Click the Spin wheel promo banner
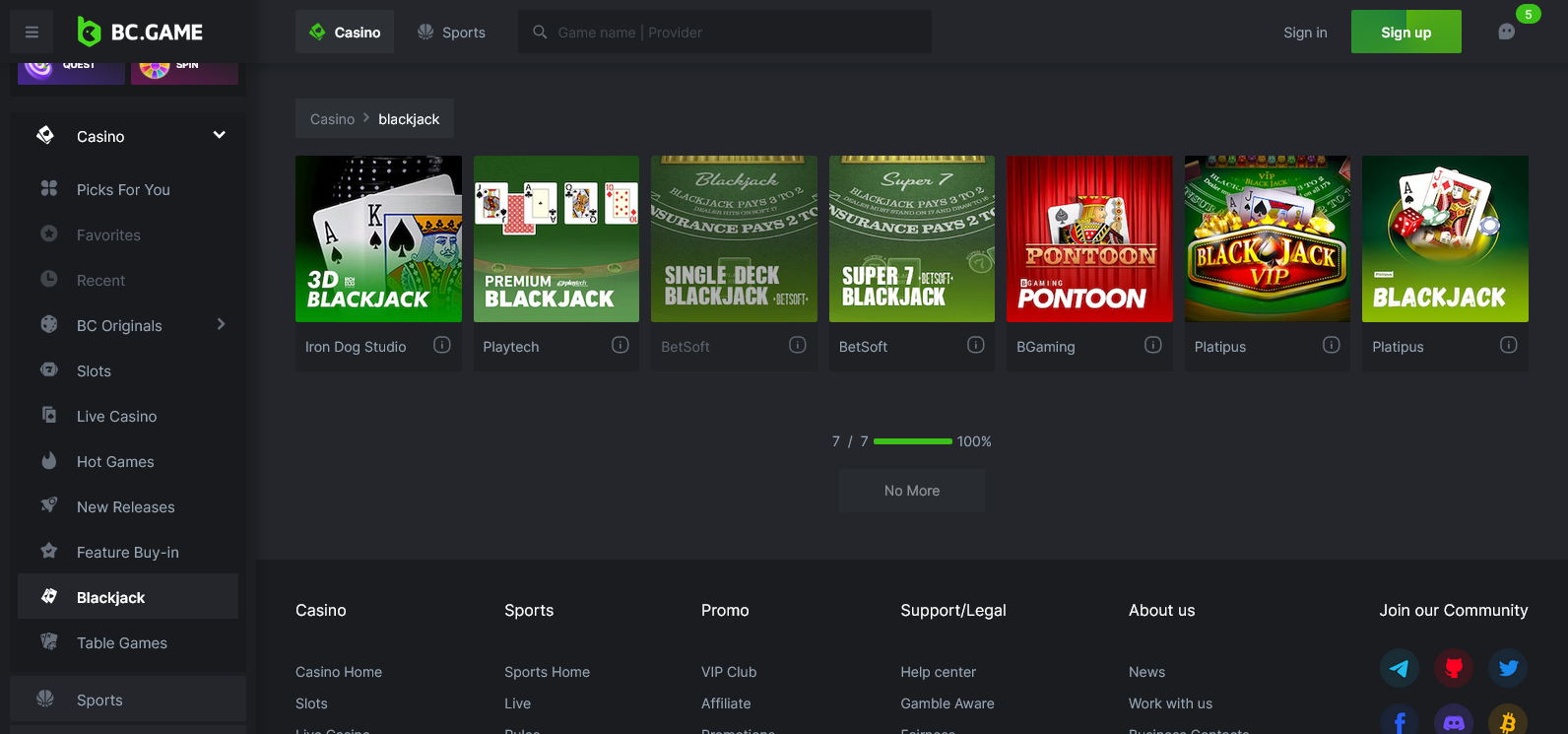Image resolution: width=1568 pixels, height=734 pixels. pos(184,73)
